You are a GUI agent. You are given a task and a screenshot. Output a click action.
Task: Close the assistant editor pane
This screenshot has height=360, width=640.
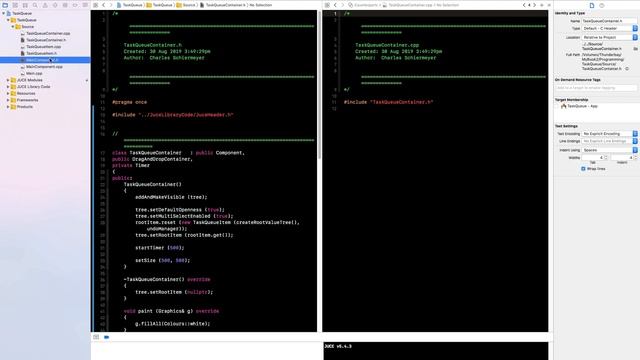click(x=549, y=5)
